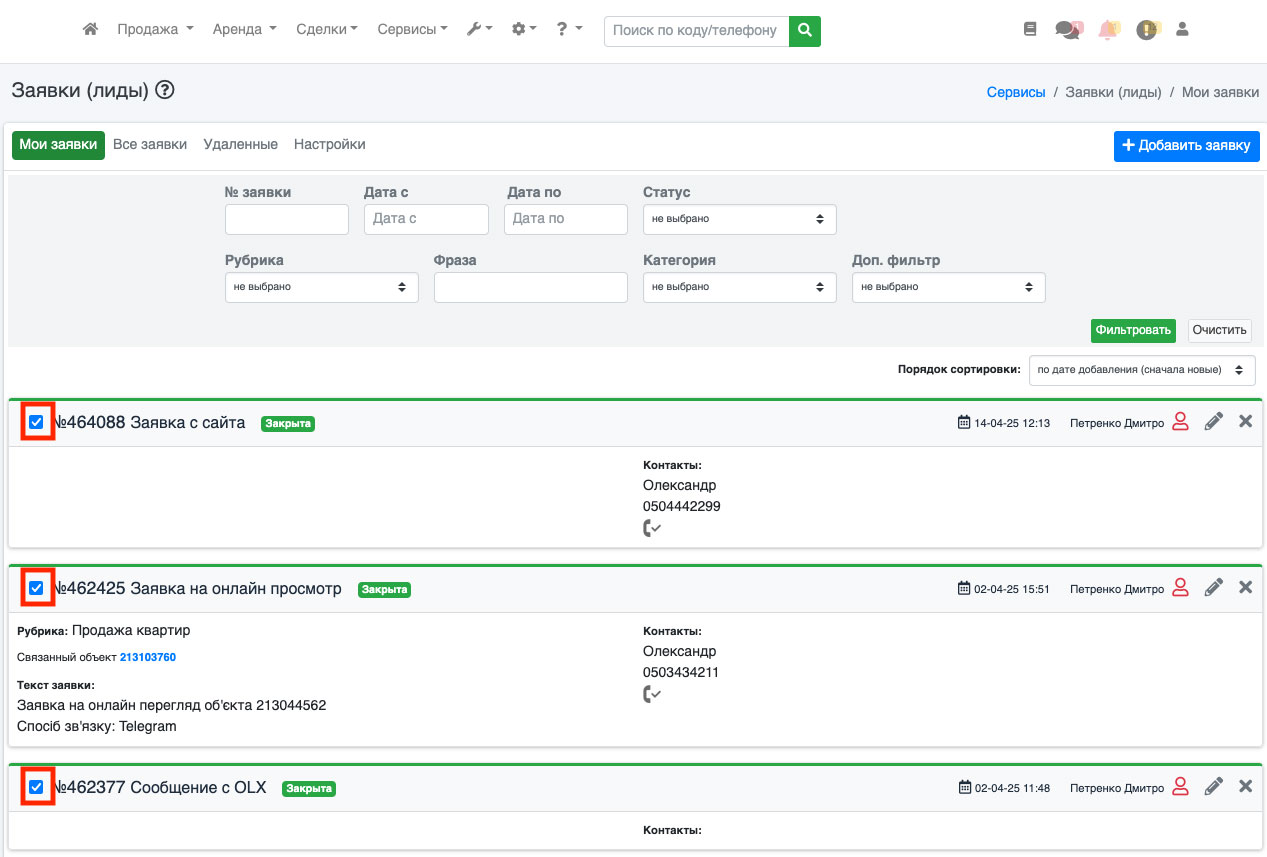Open the Порядок сортировки dropdown

pyautogui.click(x=1141, y=370)
